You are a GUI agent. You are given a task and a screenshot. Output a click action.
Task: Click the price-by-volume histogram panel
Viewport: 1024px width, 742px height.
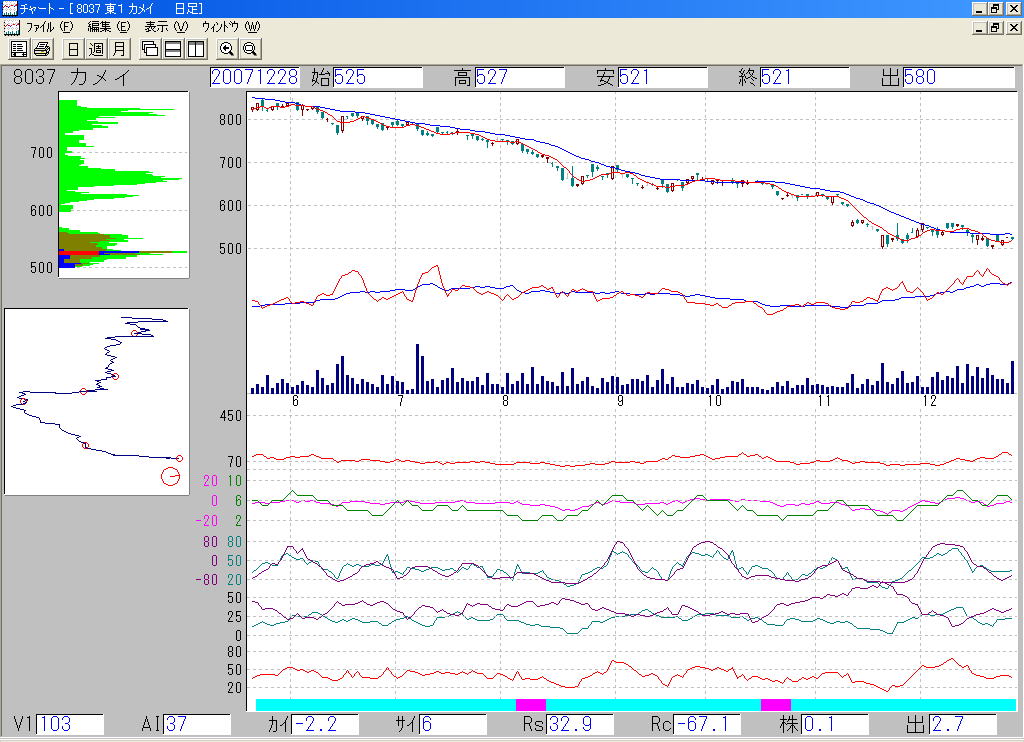[x=123, y=184]
